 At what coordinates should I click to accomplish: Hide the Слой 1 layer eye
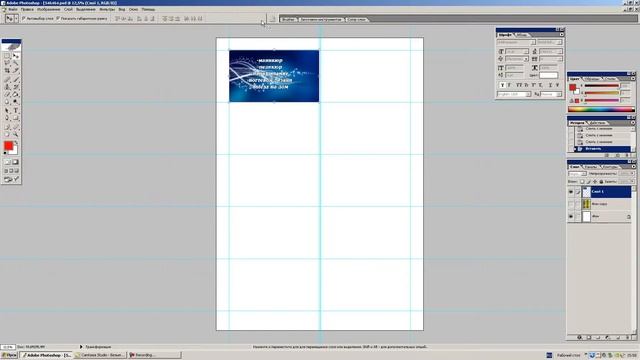571,191
